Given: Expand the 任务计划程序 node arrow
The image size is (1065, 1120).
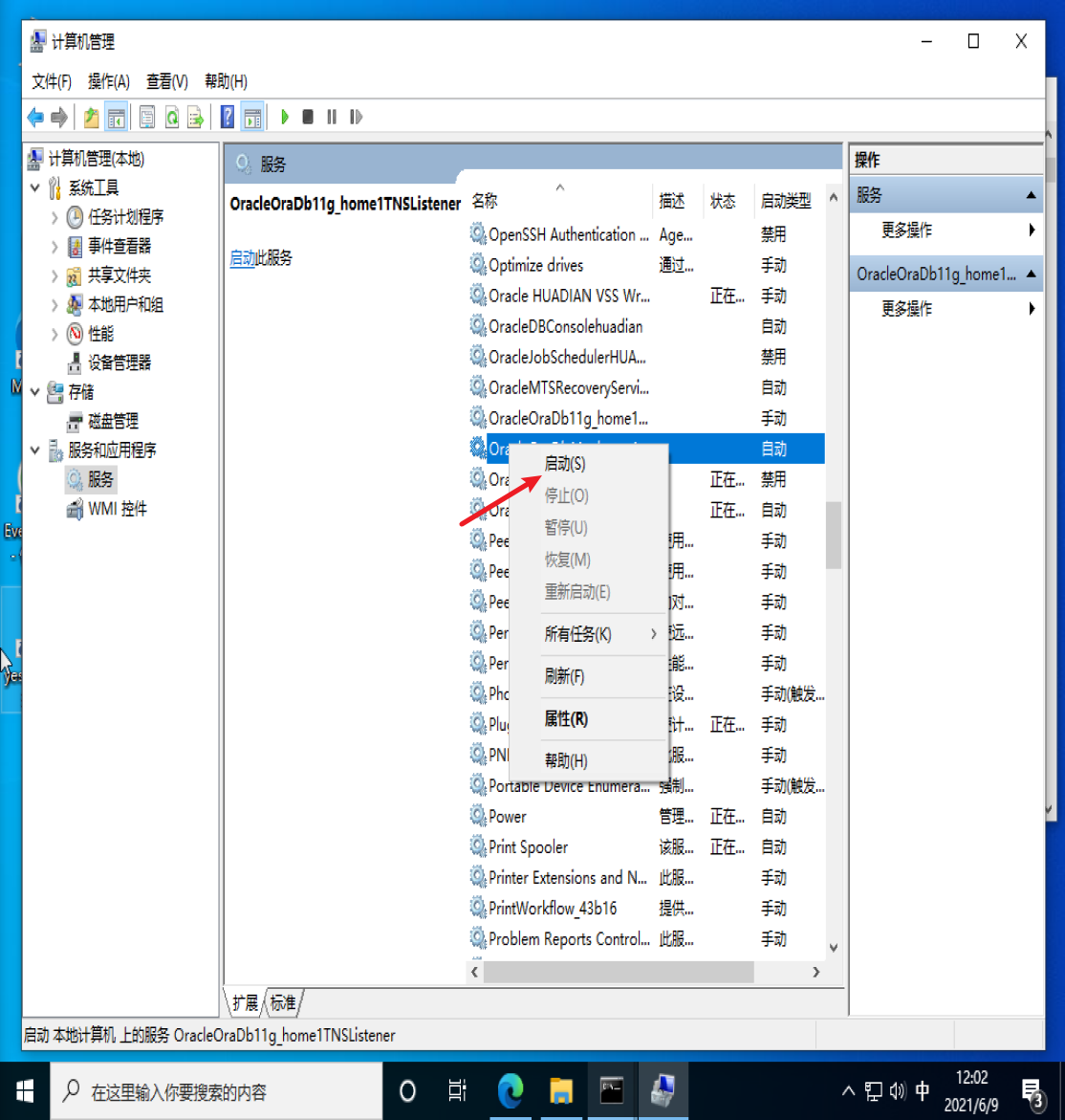Looking at the screenshot, I should (54, 218).
